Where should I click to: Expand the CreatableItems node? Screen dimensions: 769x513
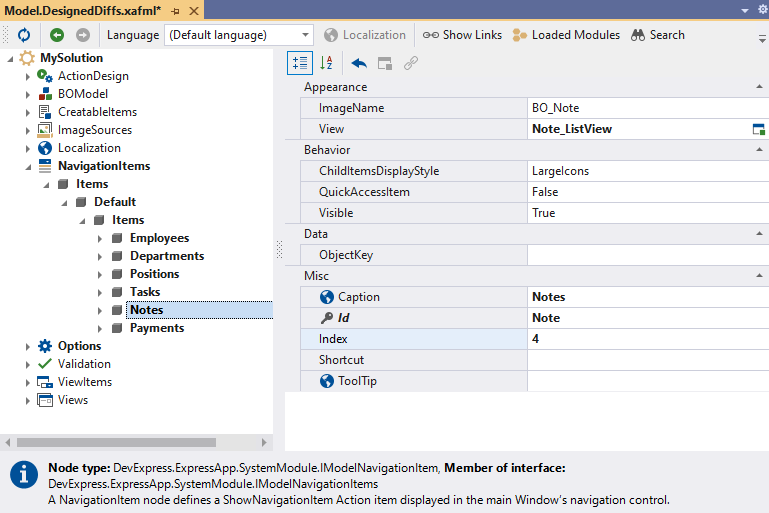28,113
